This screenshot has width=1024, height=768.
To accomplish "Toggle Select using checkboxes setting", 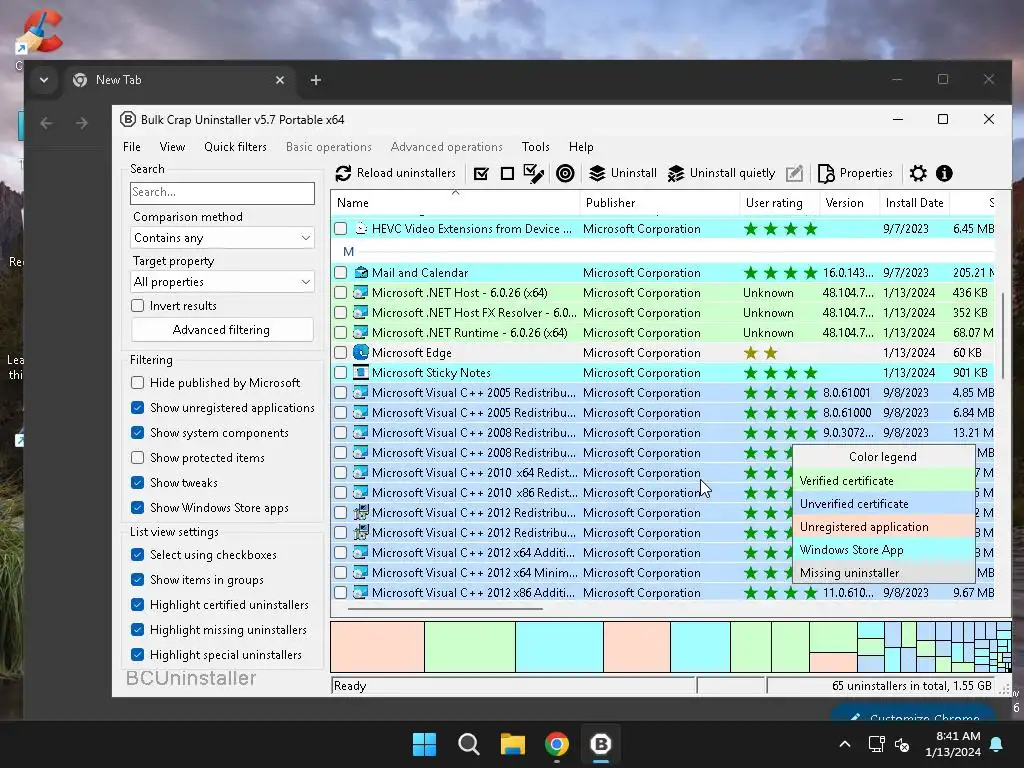I will [x=137, y=554].
